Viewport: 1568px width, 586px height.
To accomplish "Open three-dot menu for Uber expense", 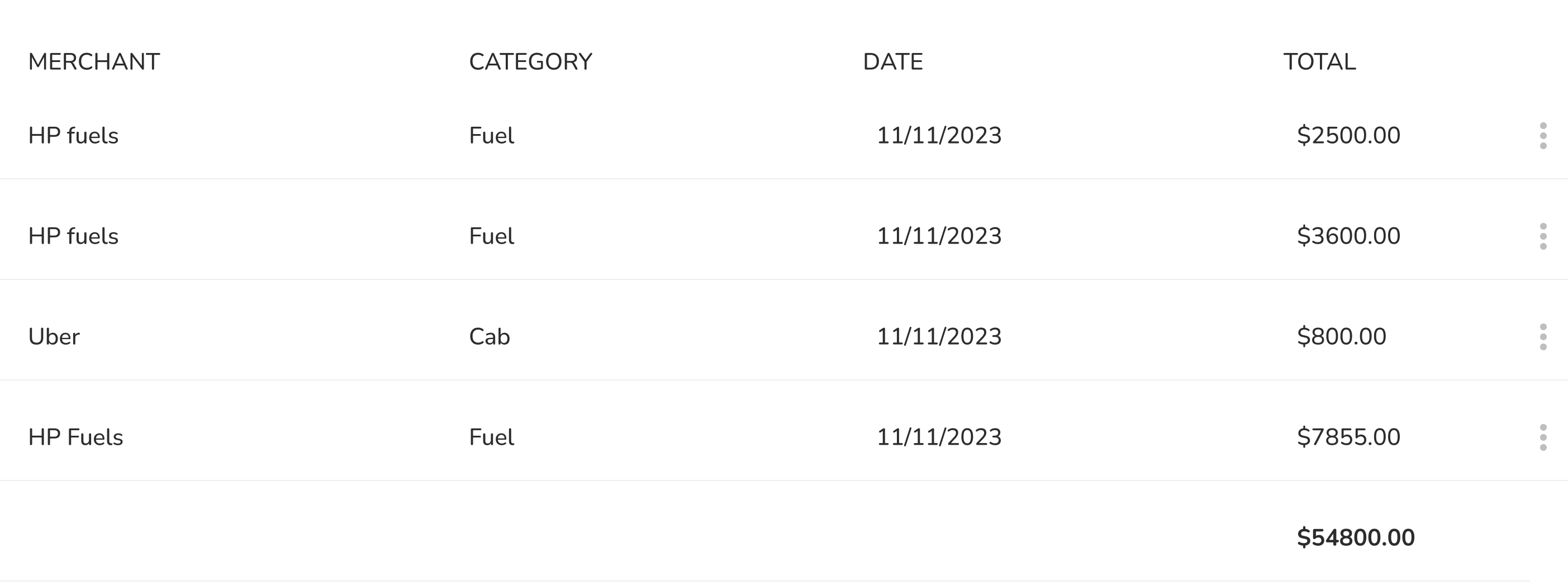I will [1542, 336].
